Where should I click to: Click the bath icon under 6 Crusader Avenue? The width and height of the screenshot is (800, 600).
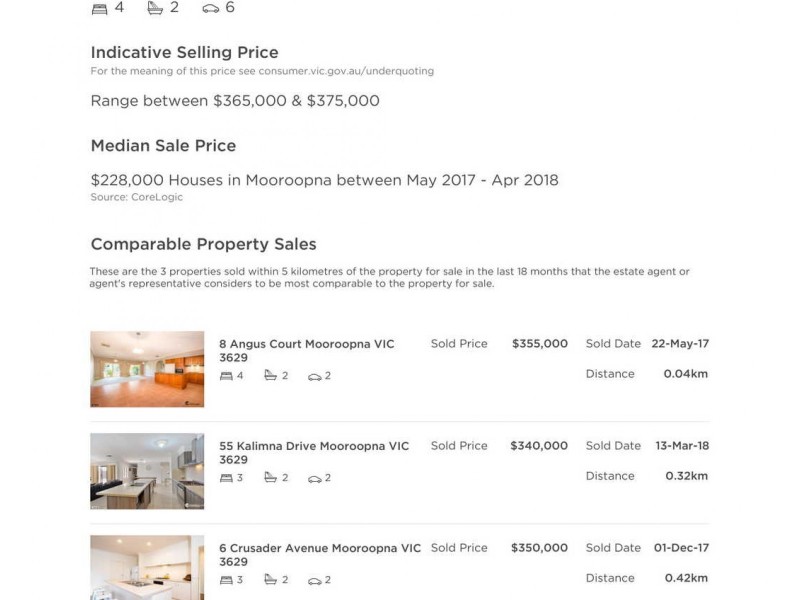(x=270, y=580)
